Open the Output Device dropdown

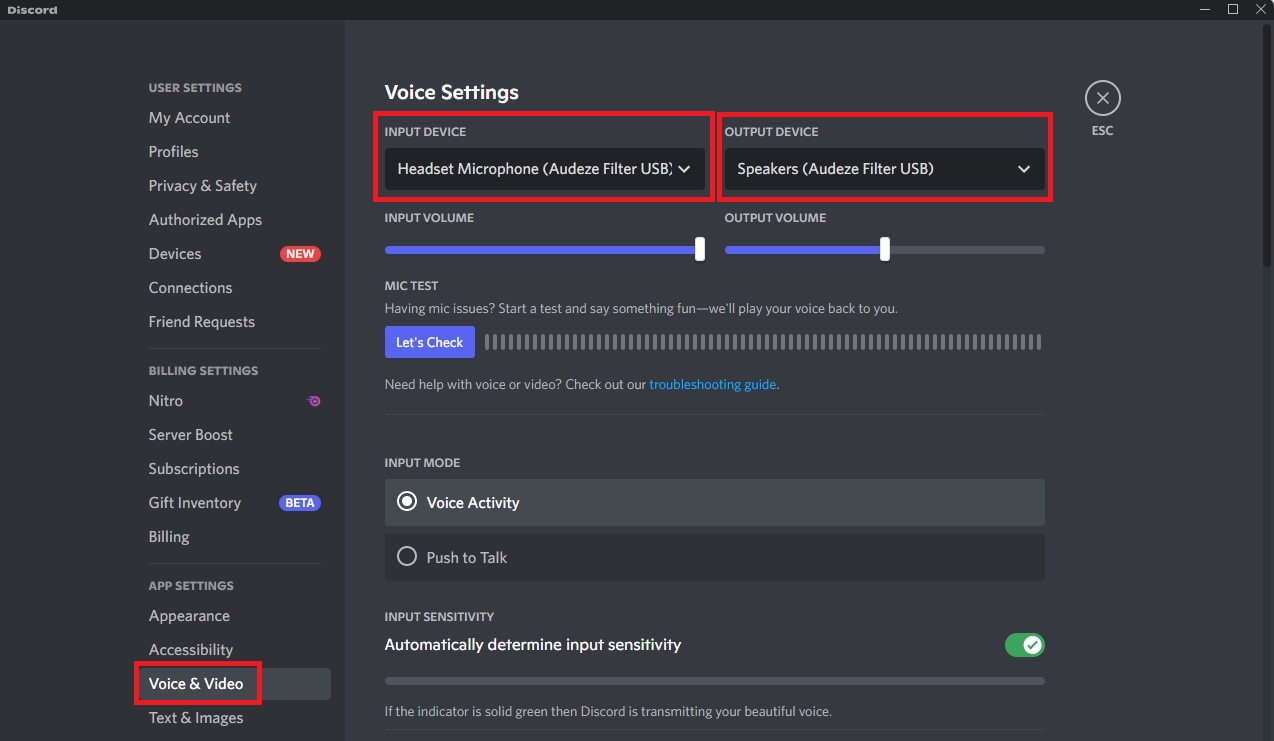pyautogui.click(x=884, y=169)
